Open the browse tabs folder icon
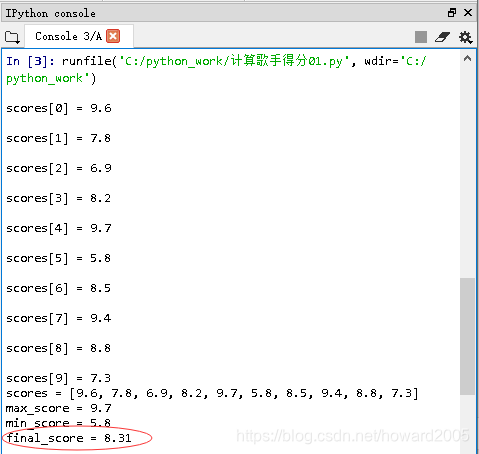This screenshot has height=454, width=479. point(12,37)
